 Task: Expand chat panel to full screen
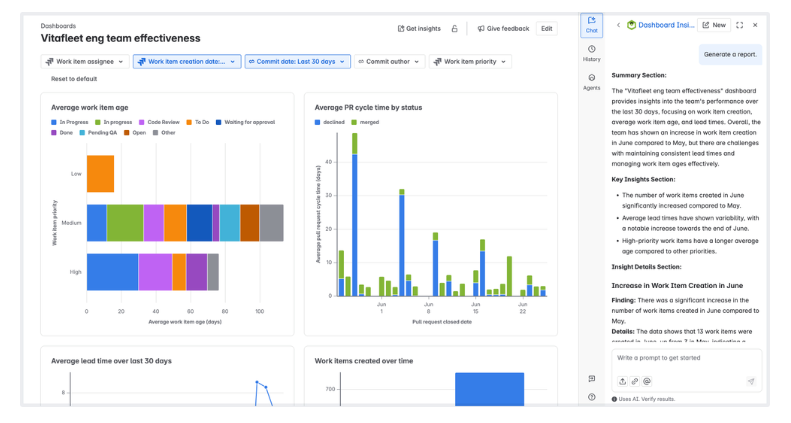(x=740, y=25)
